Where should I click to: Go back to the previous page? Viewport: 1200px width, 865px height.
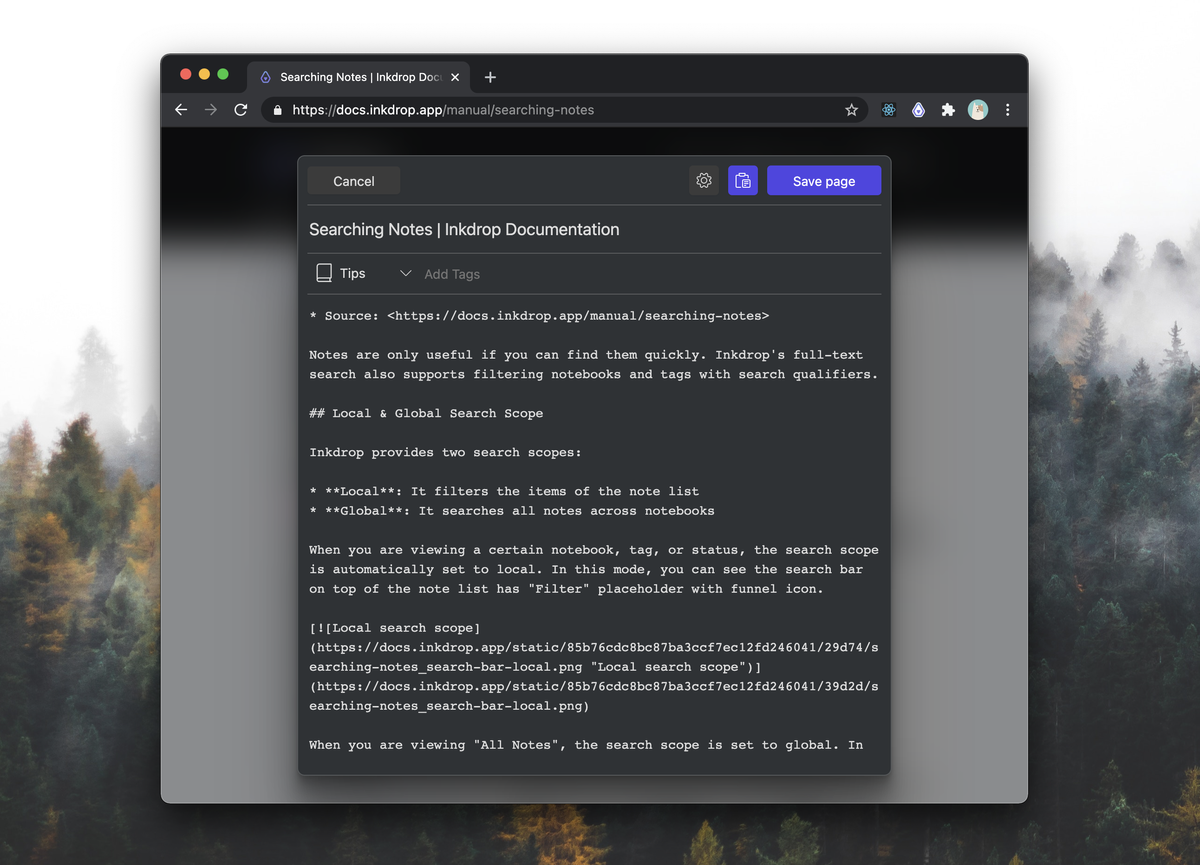point(181,110)
